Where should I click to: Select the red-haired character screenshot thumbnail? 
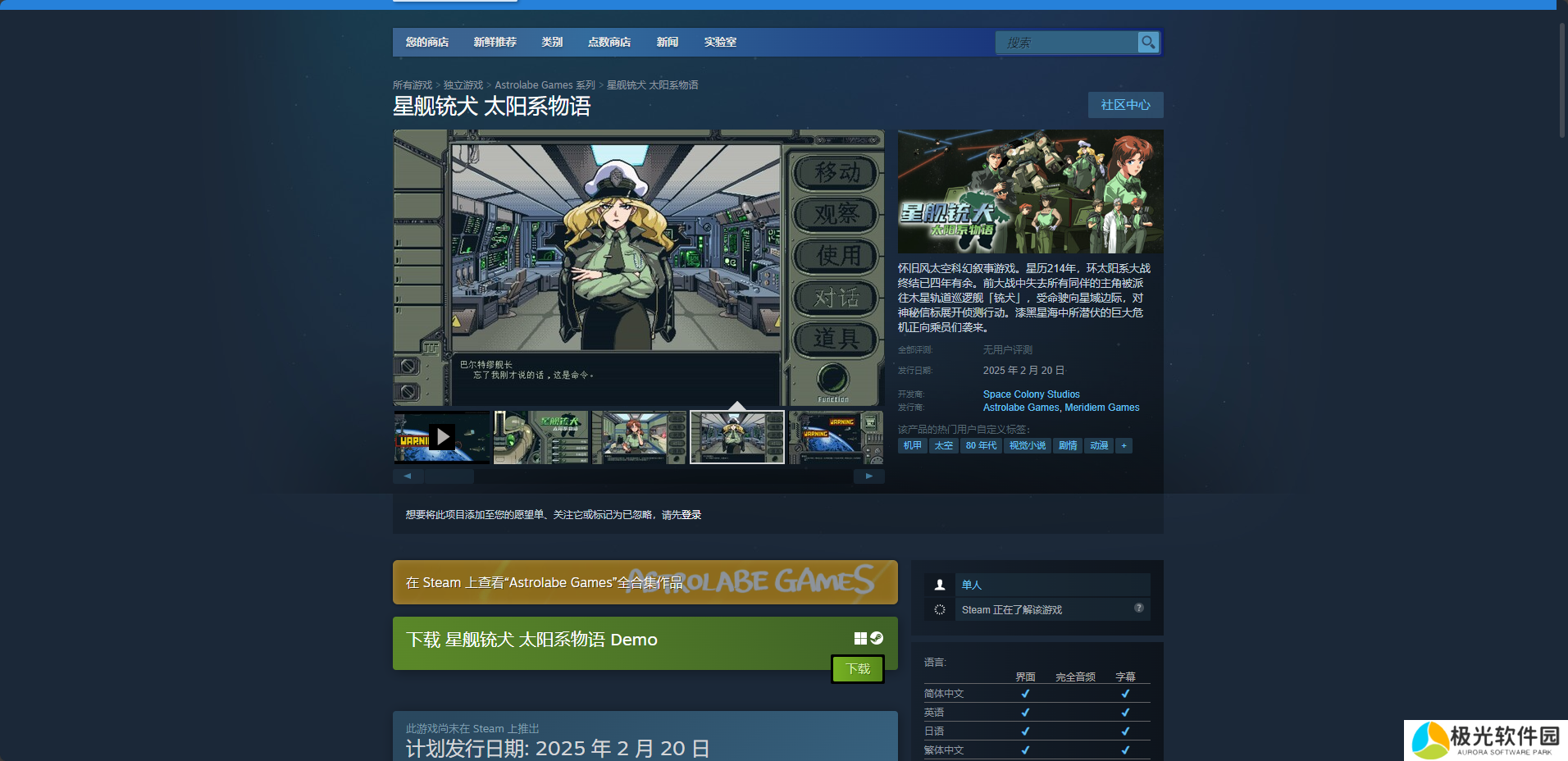pyautogui.click(x=639, y=437)
